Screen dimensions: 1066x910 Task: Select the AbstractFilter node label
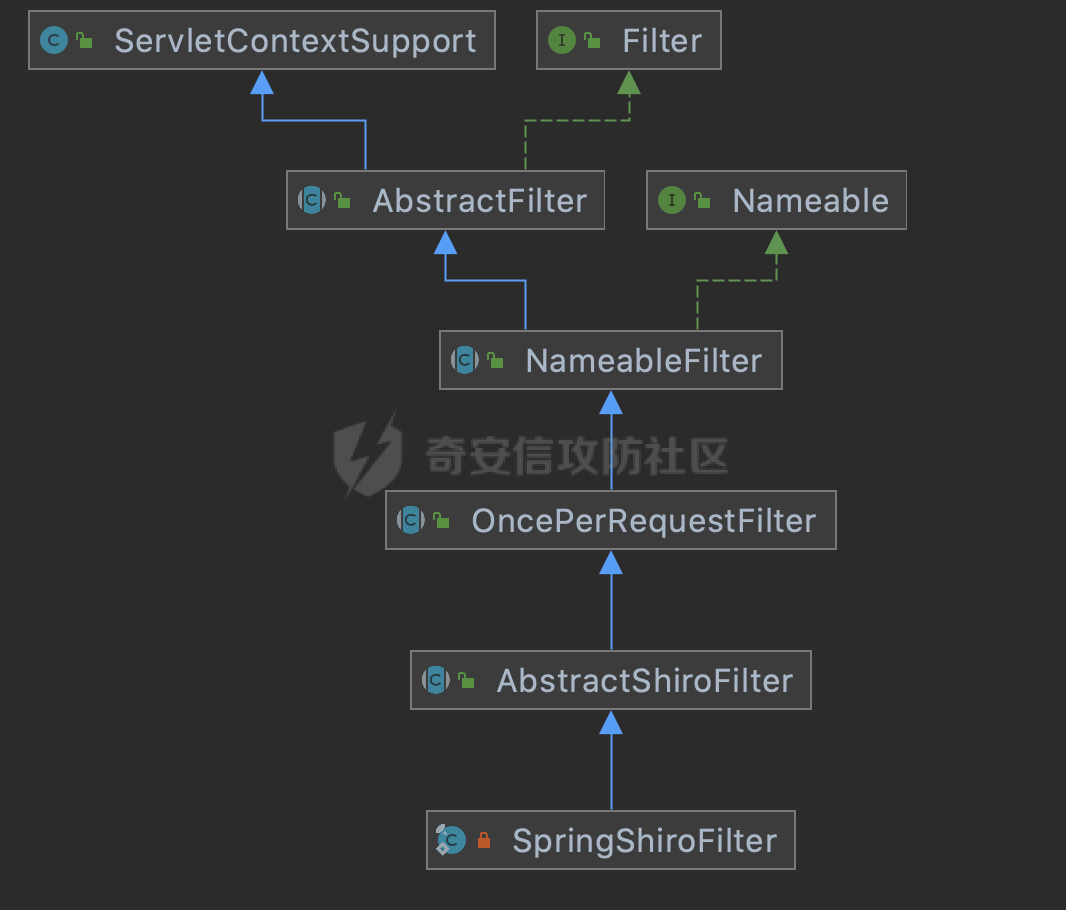[480, 200]
